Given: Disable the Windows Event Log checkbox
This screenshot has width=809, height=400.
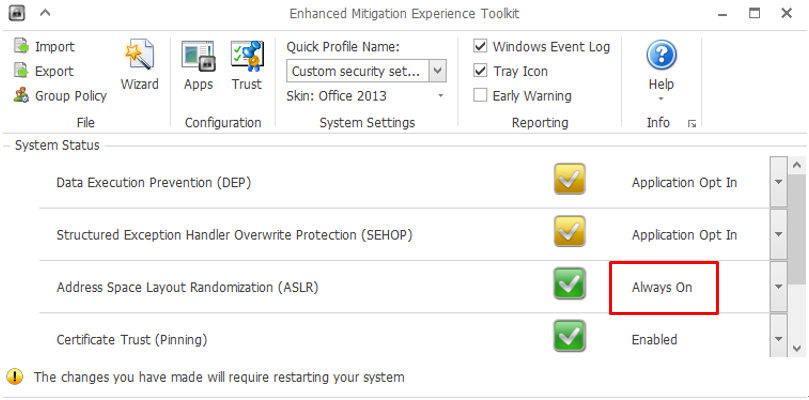Looking at the screenshot, I should pyautogui.click(x=480, y=46).
